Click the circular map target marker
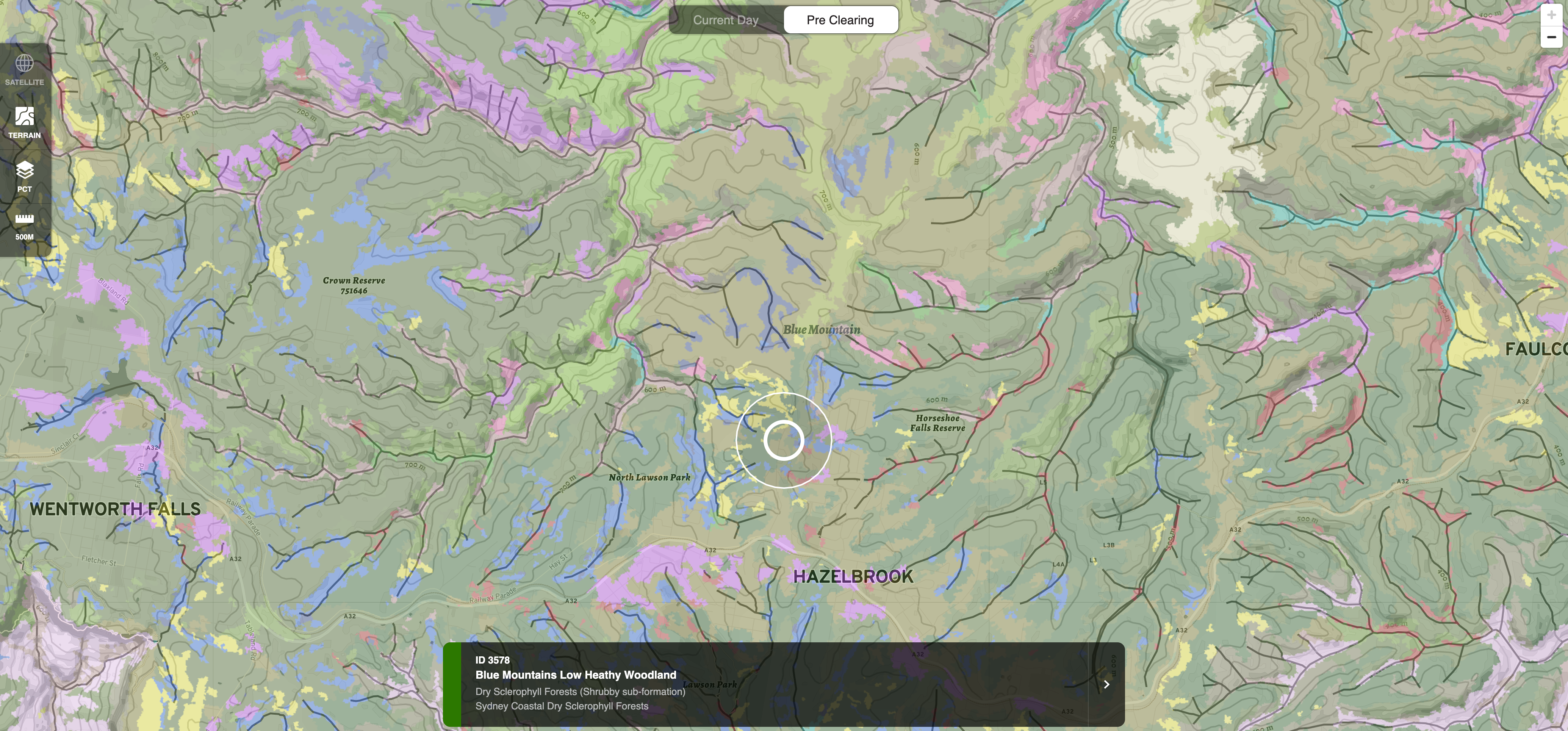 [783, 440]
